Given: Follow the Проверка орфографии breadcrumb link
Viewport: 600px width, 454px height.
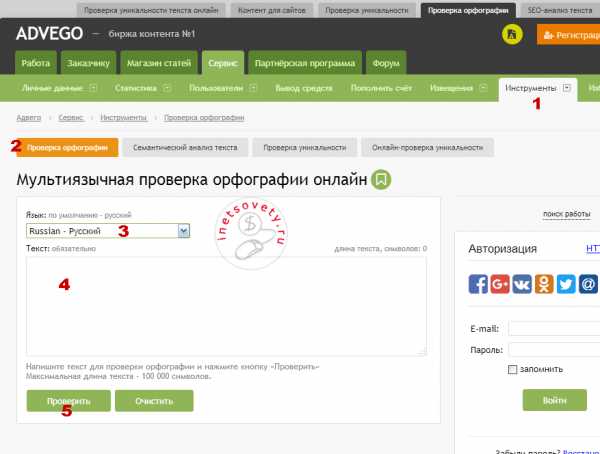Looking at the screenshot, I should click(204, 118).
